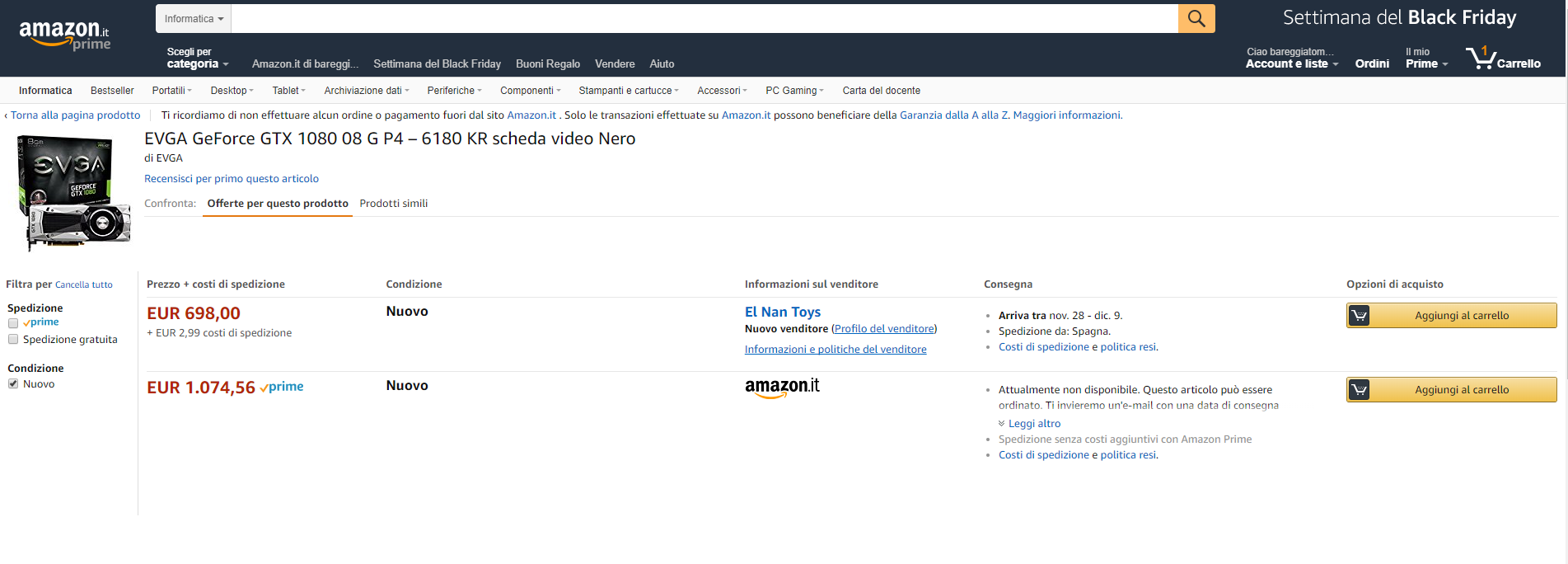The width and height of the screenshot is (1568, 564).
Task: Open Amazon.it di bareggi... link
Action: 305,63
